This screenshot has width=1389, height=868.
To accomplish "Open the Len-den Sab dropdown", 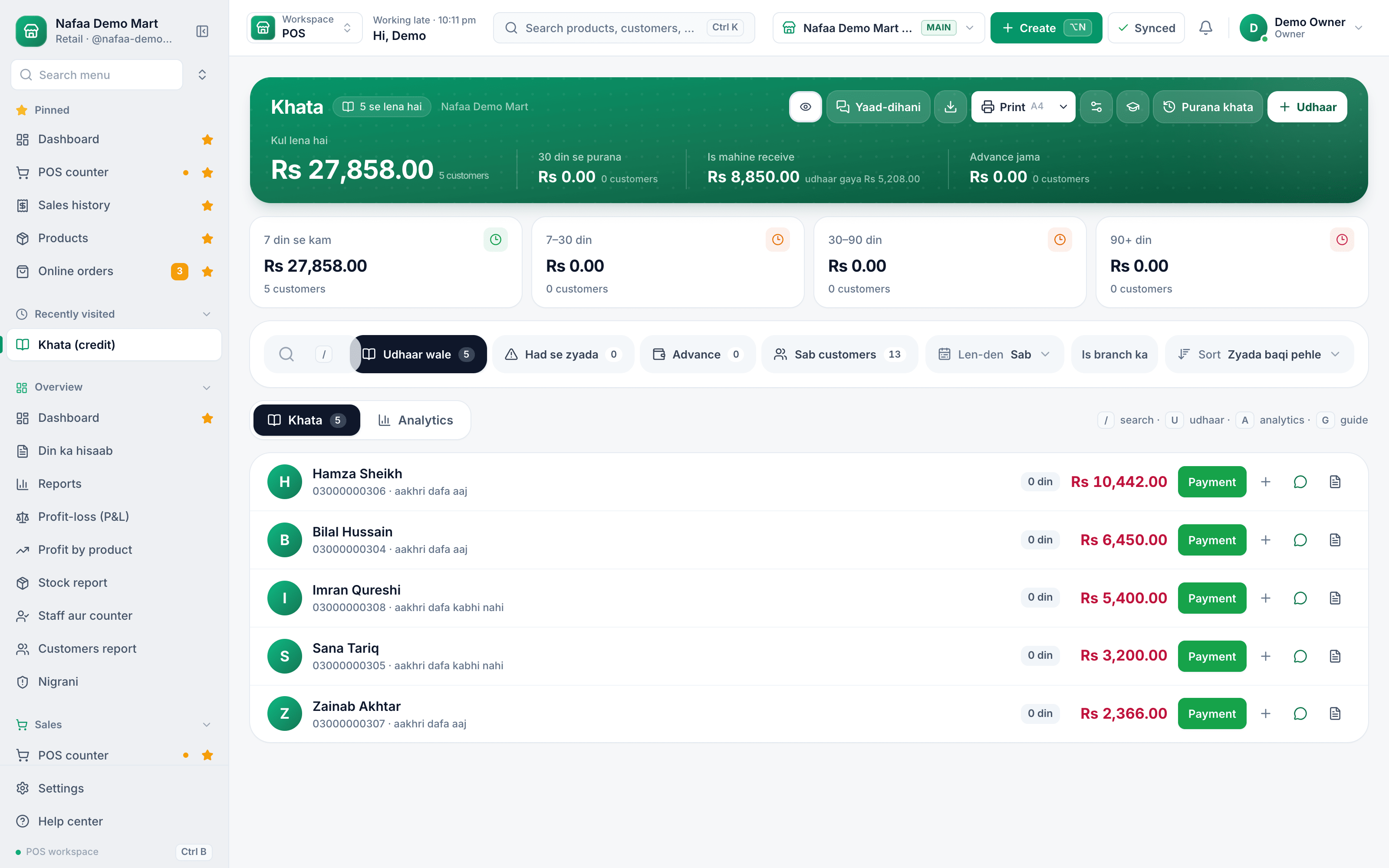I will tap(994, 354).
